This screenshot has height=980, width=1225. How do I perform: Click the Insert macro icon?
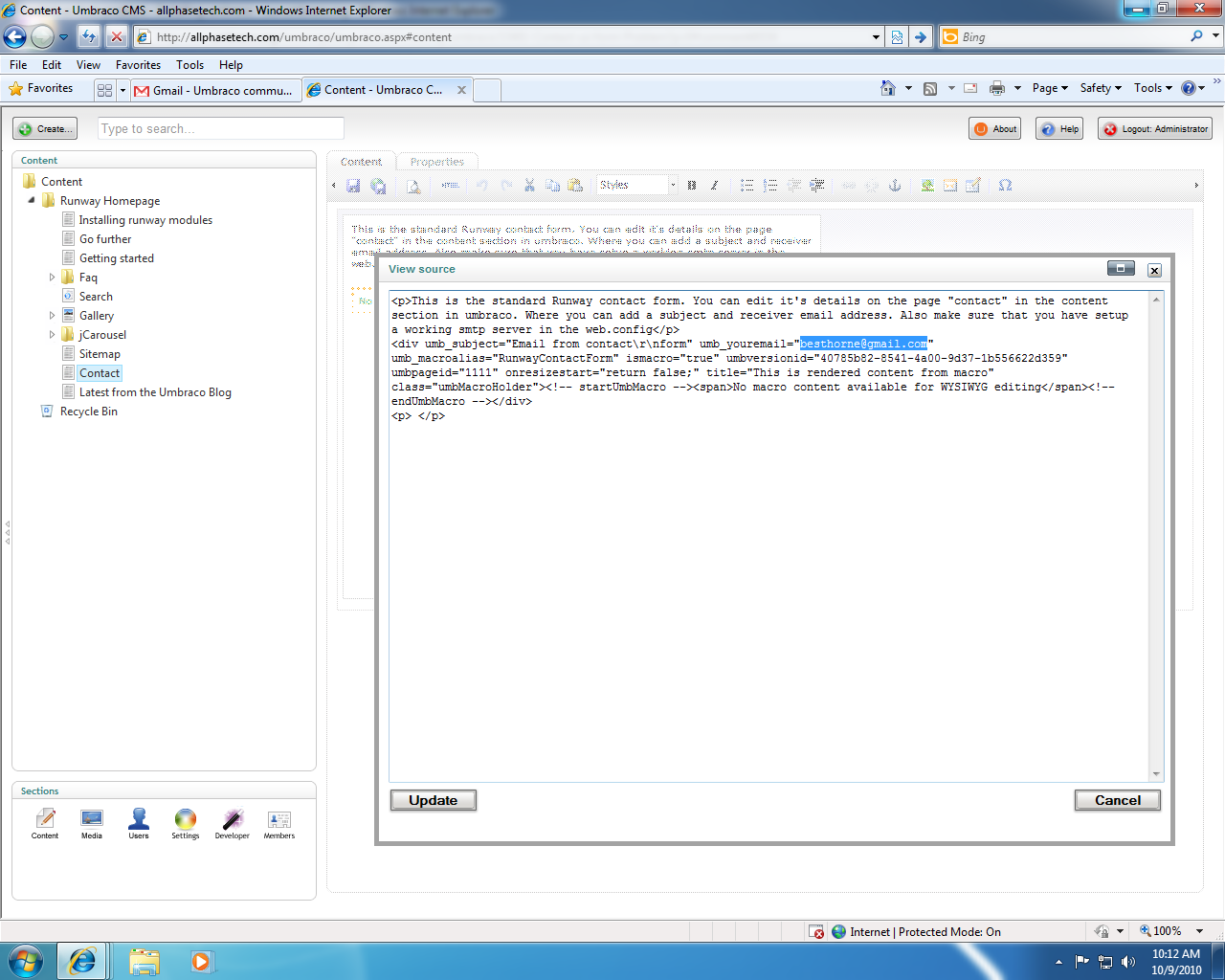coord(950,186)
